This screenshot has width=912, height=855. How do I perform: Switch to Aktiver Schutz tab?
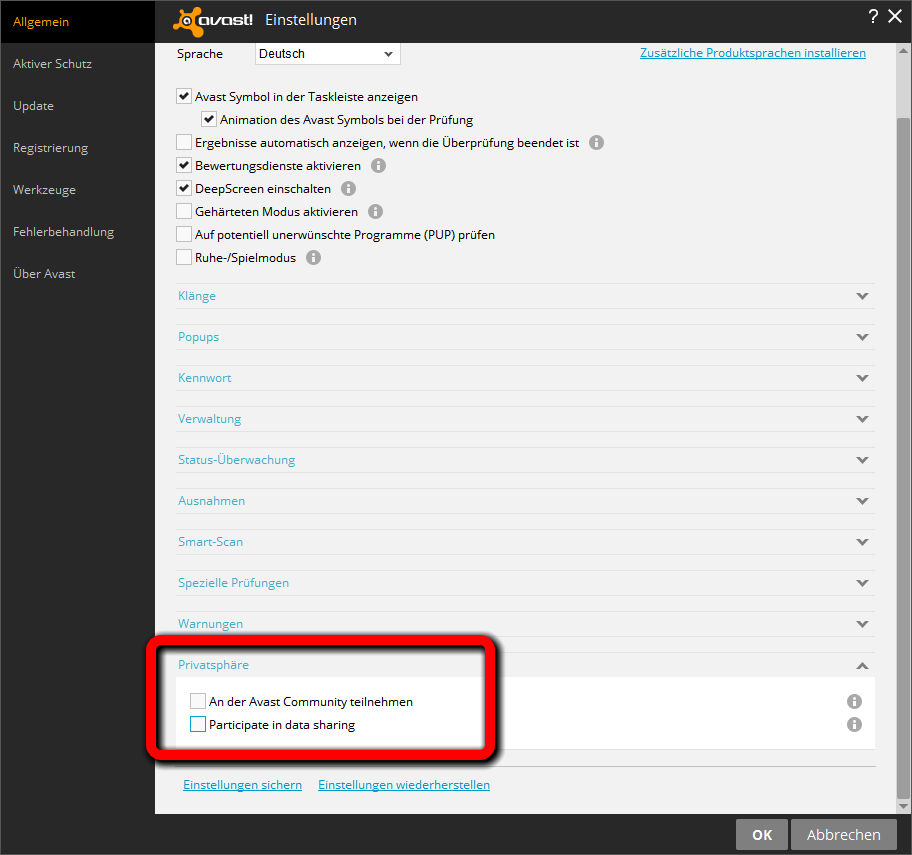pos(77,64)
